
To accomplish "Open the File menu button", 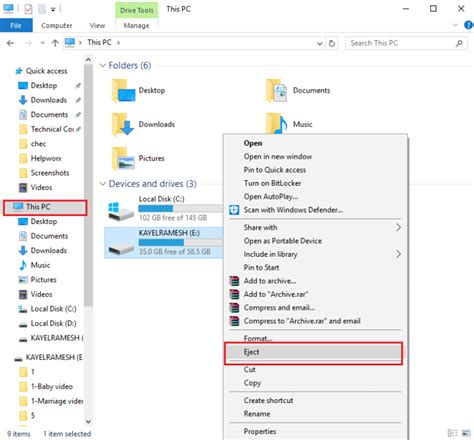I will point(16,25).
